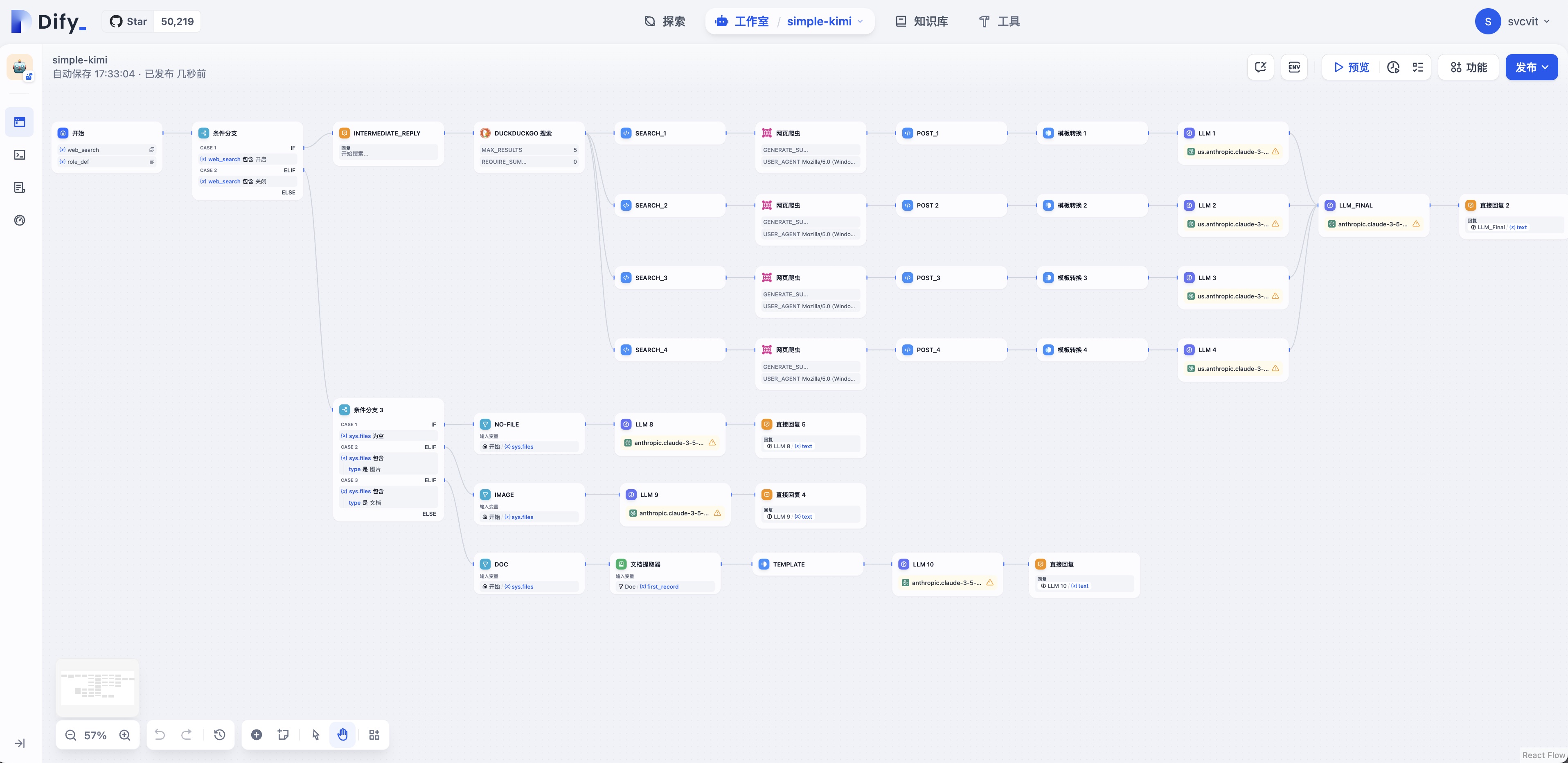Click the workflow minimap thumbnail
The width and height of the screenshot is (1568, 763).
(x=97, y=687)
